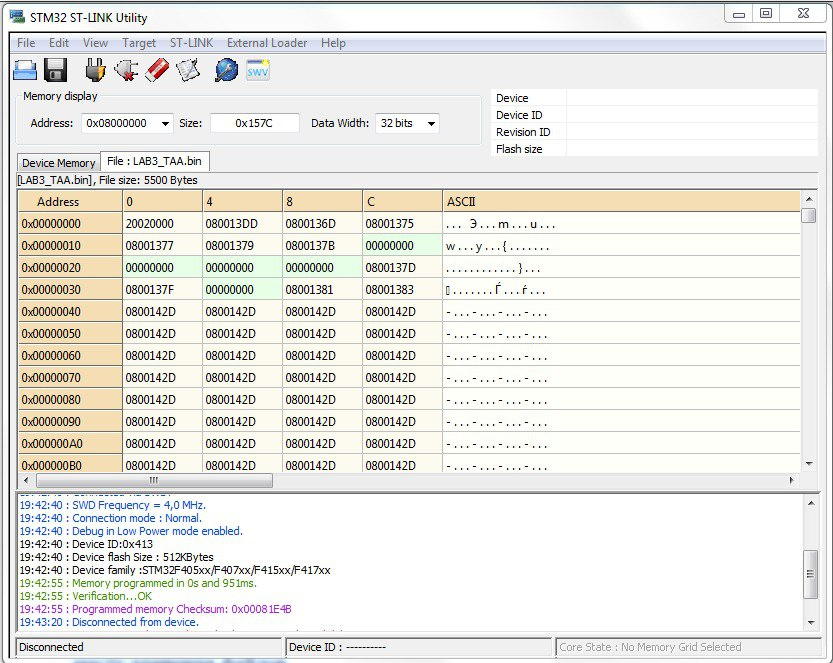Open the SWV viewer icon
Image resolution: width=833 pixels, height=663 pixels.
[258, 70]
